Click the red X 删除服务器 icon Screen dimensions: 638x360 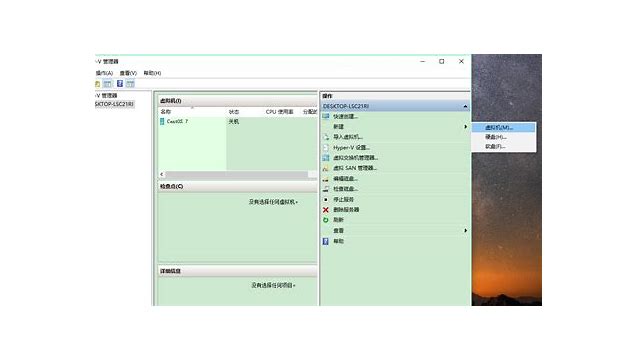[326, 210]
